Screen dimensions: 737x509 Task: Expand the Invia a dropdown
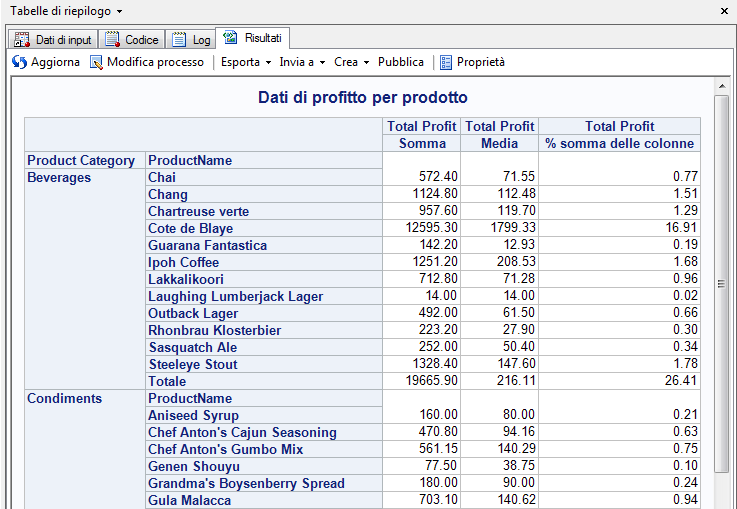302,62
